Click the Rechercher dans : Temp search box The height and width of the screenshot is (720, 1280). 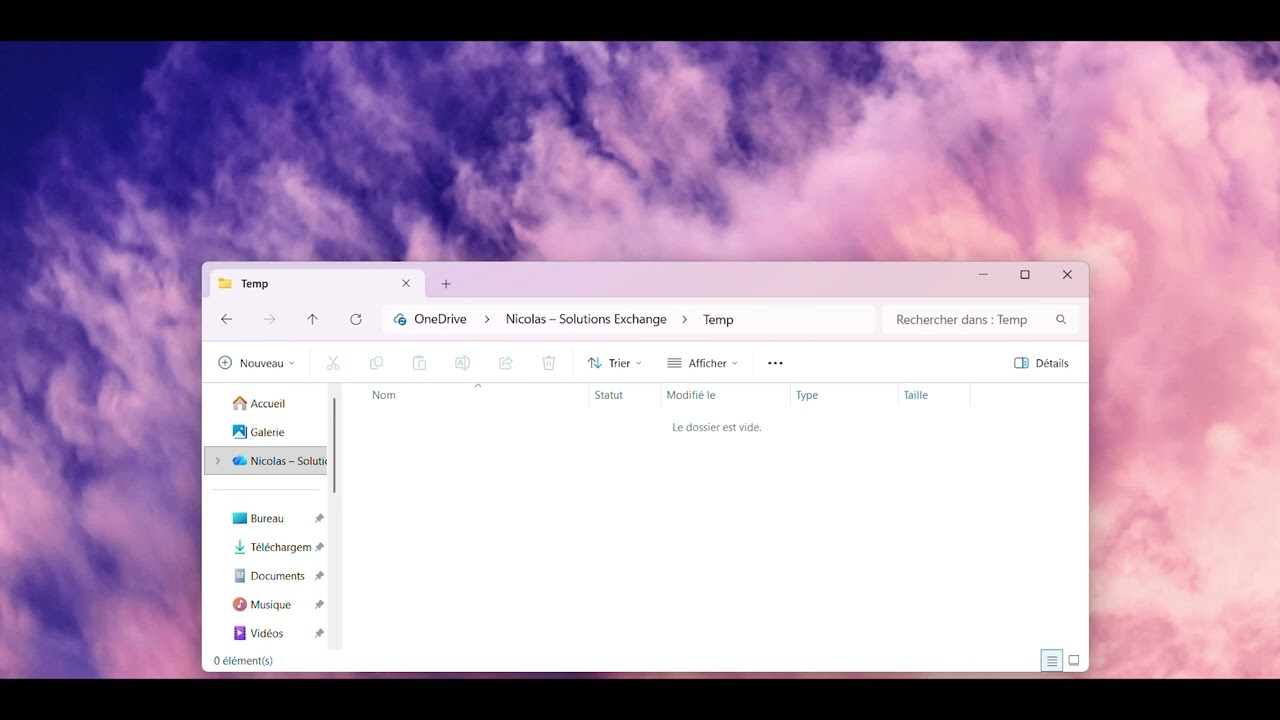coord(980,320)
